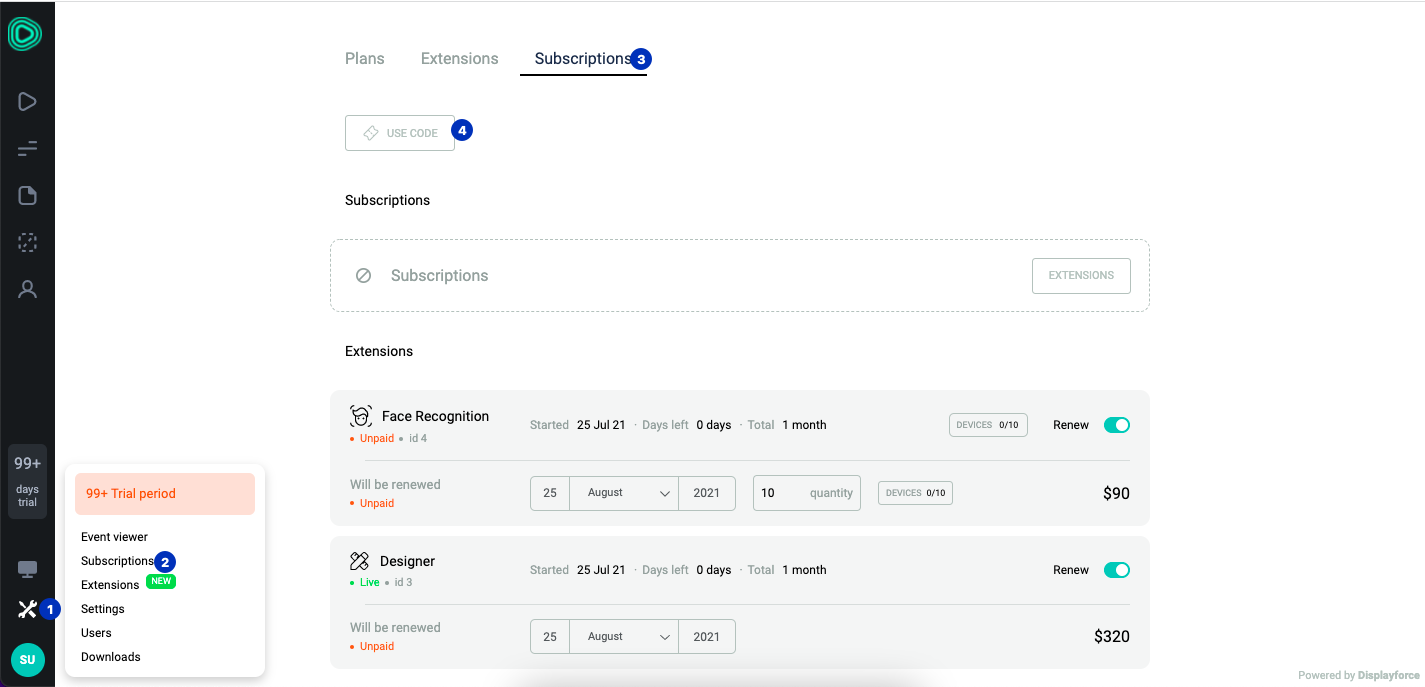Switch to the Plans tab
Image resolution: width=1425 pixels, height=687 pixels.
[365, 58]
